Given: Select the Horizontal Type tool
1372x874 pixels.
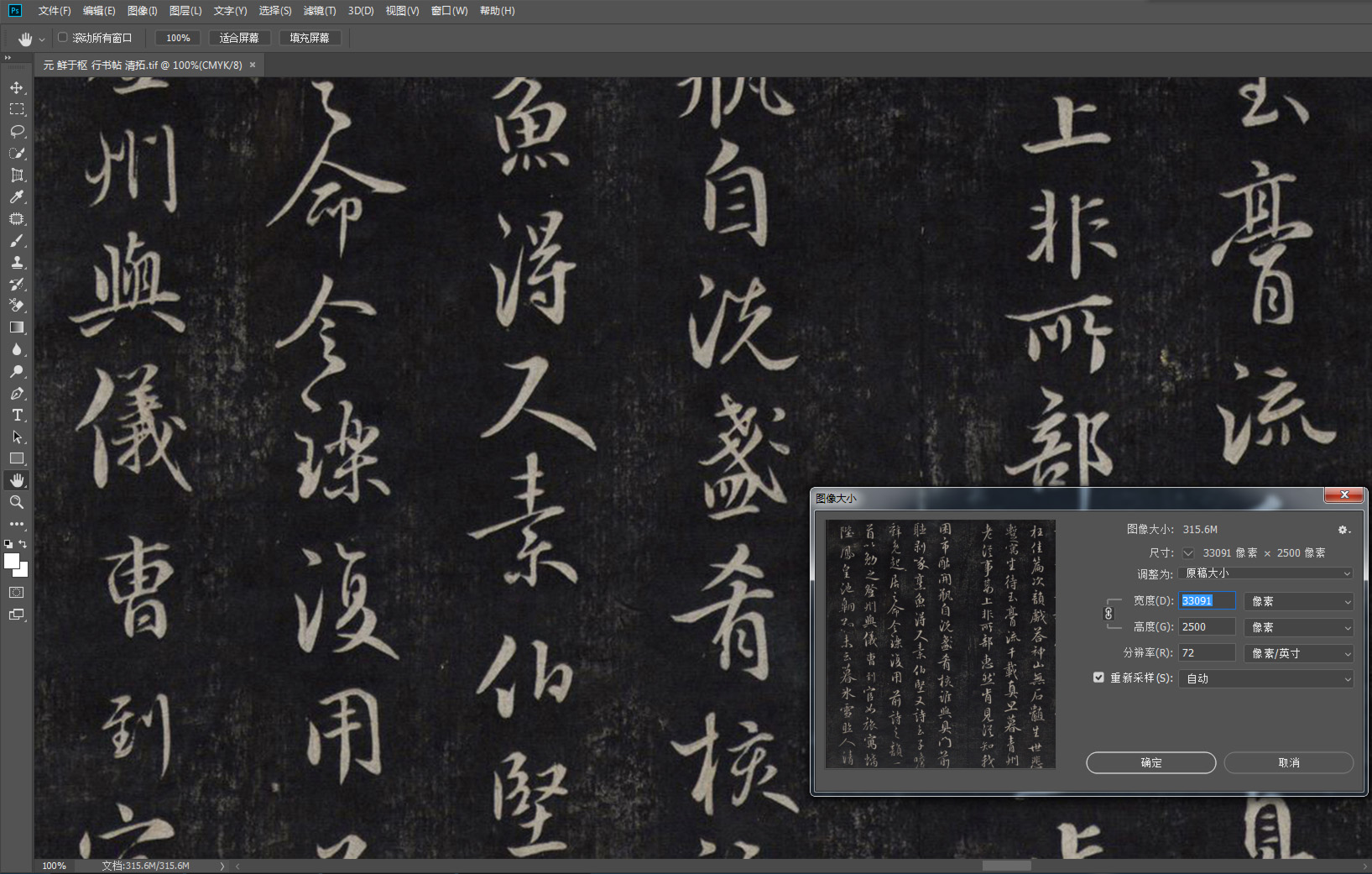Looking at the screenshot, I should pyautogui.click(x=17, y=415).
